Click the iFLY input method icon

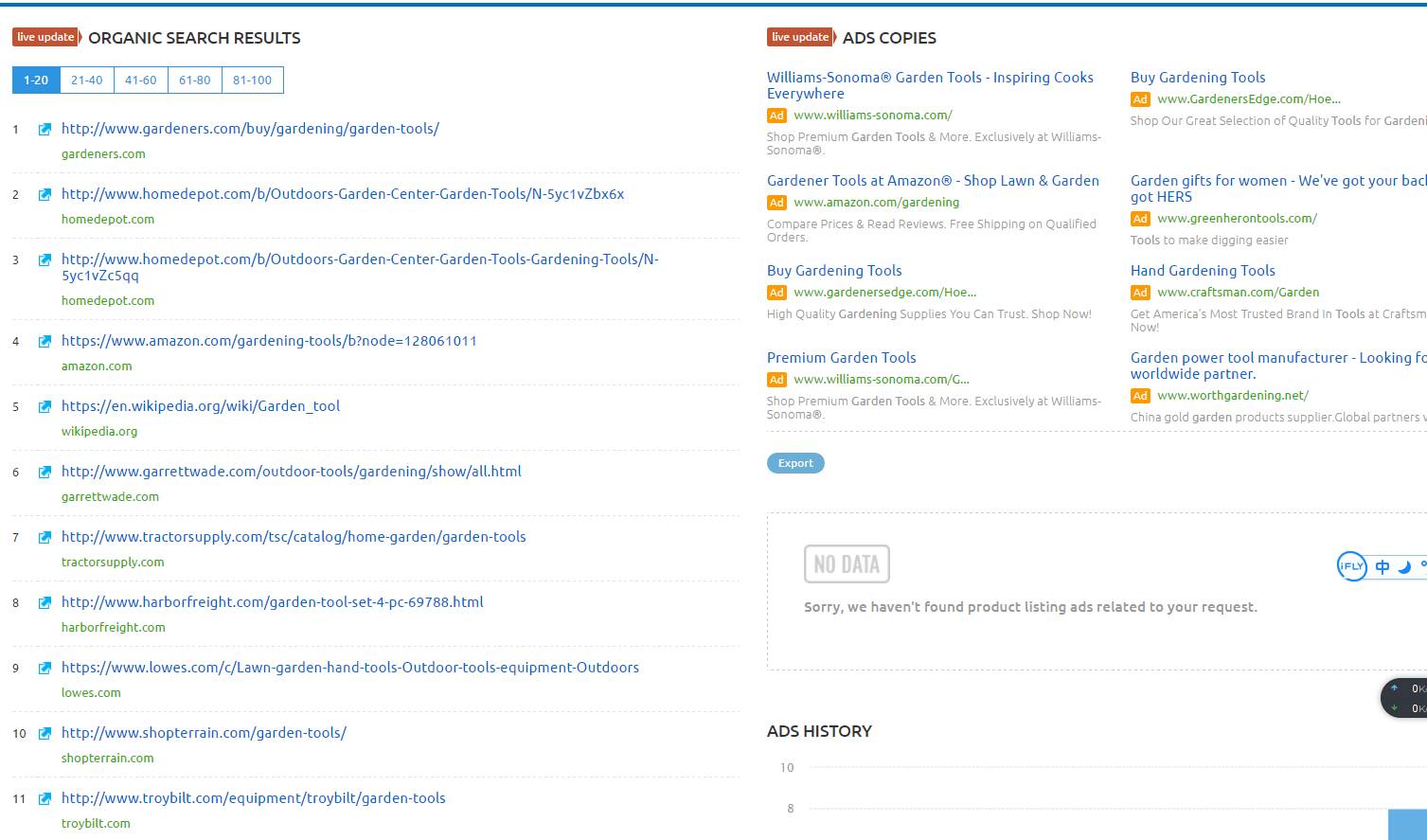tap(1351, 566)
